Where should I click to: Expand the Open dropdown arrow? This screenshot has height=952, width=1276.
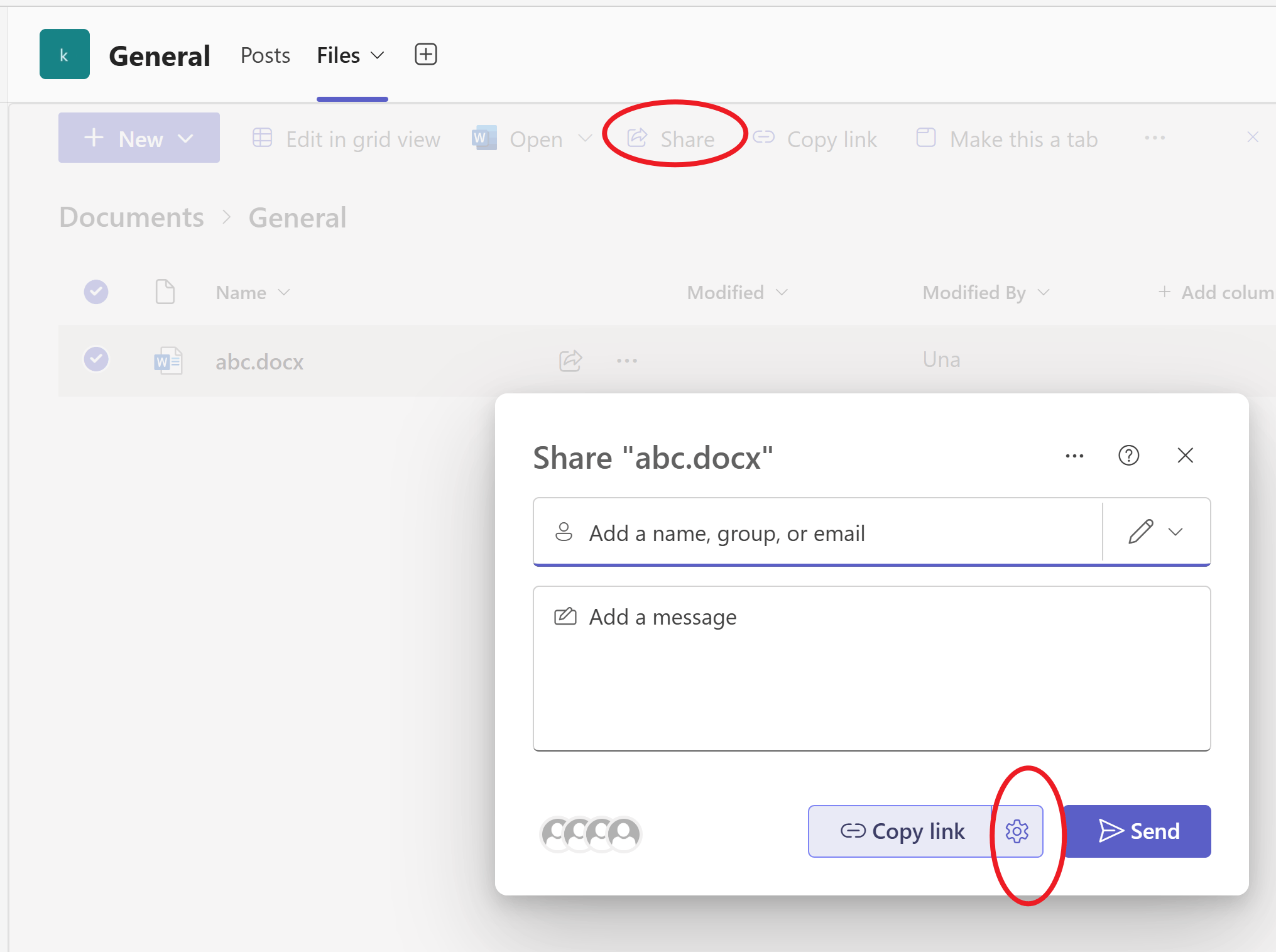[x=585, y=138]
